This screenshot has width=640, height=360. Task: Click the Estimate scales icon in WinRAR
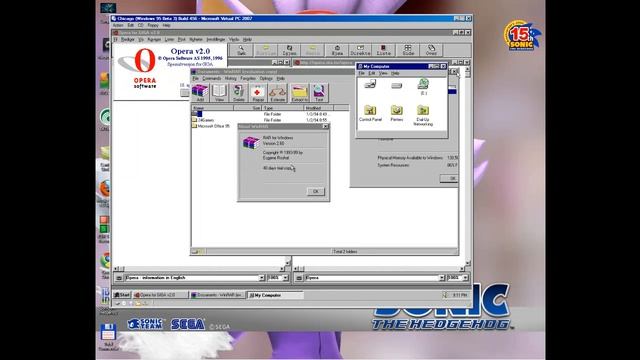click(278, 93)
